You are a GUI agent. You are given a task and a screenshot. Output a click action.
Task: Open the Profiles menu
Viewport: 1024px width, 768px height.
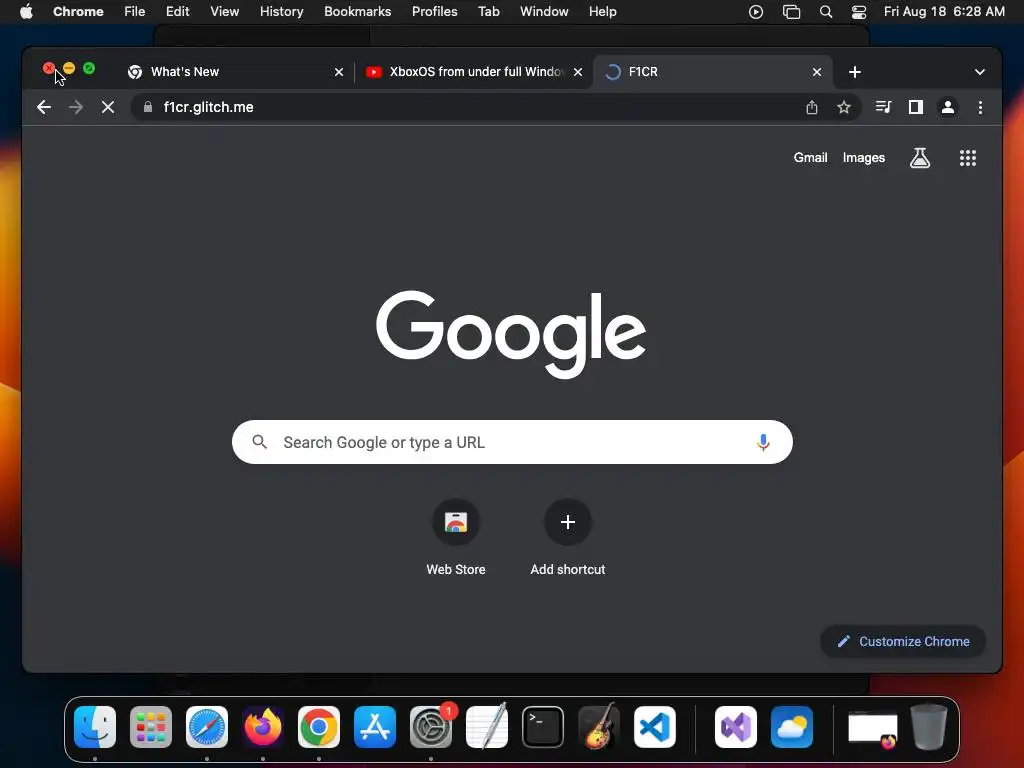click(434, 12)
